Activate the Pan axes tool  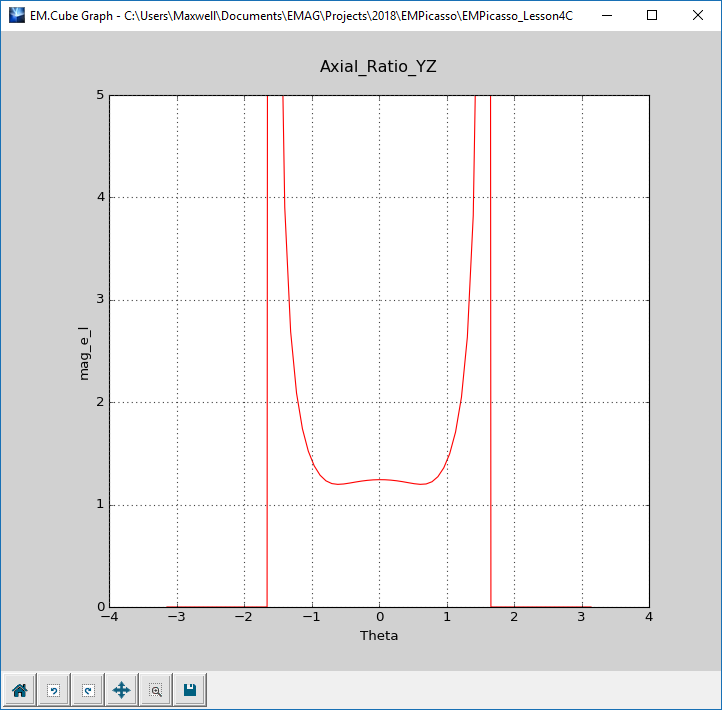[121, 690]
